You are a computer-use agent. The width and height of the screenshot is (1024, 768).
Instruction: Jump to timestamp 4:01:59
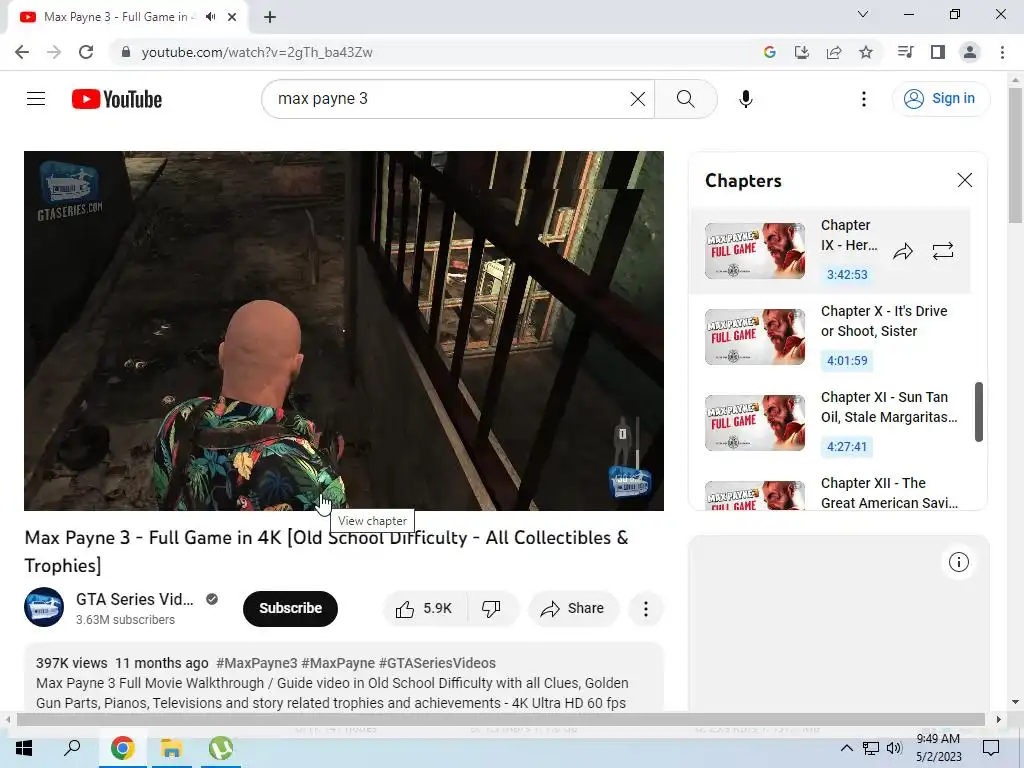tap(847, 360)
